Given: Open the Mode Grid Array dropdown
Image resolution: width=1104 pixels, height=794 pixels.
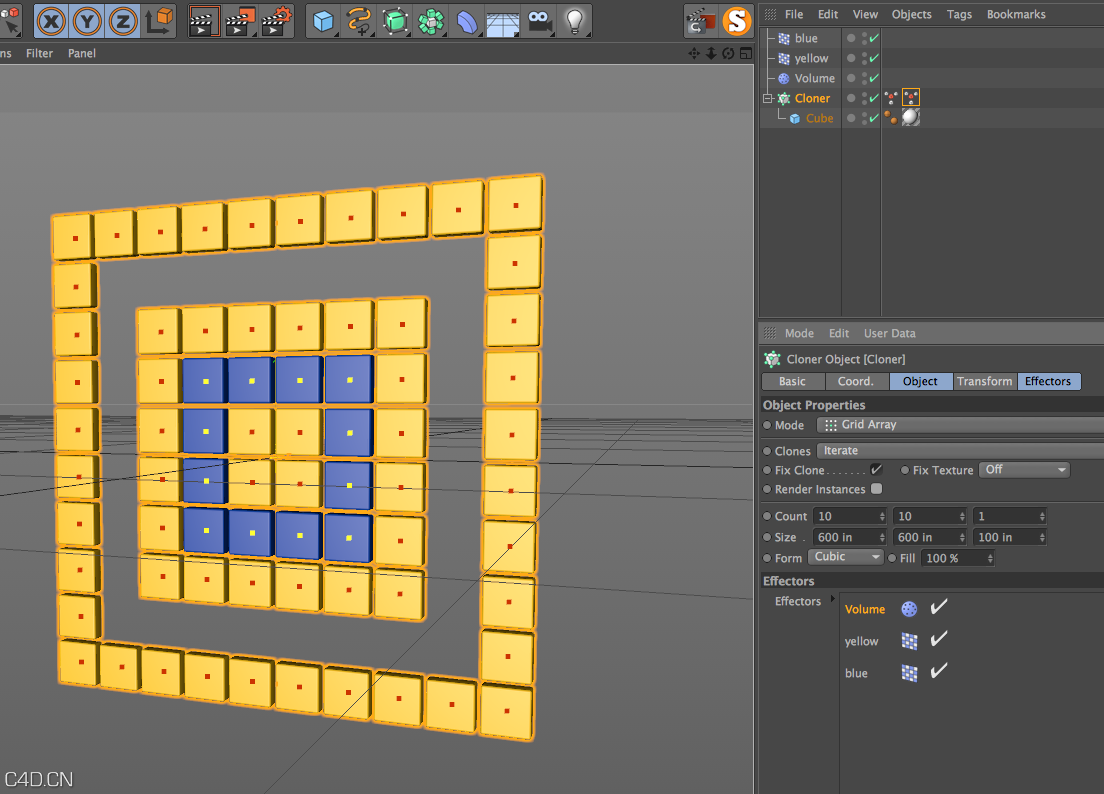Looking at the screenshot, I should (x=960, y=424).
